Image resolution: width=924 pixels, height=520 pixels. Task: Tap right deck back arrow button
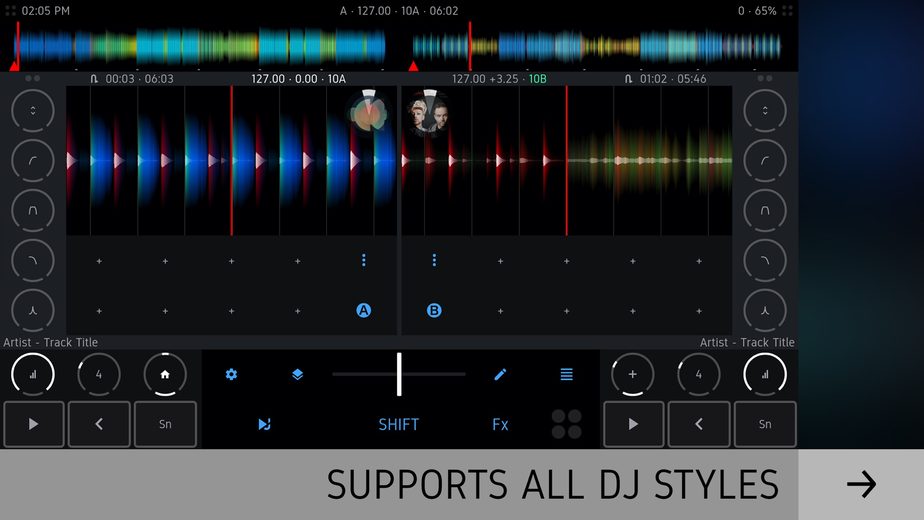point(699,424)
